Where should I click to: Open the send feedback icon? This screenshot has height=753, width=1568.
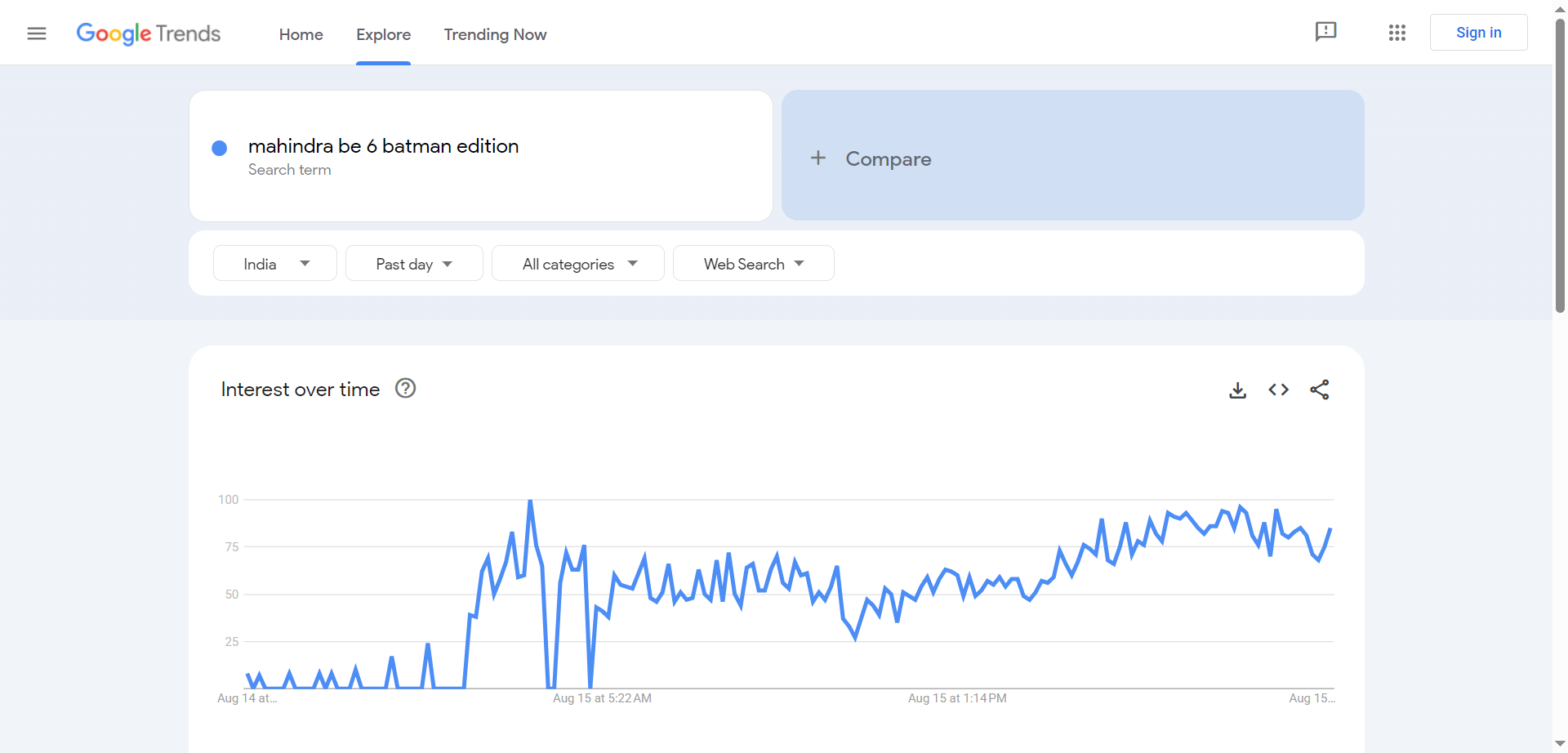pos(1325,33)
